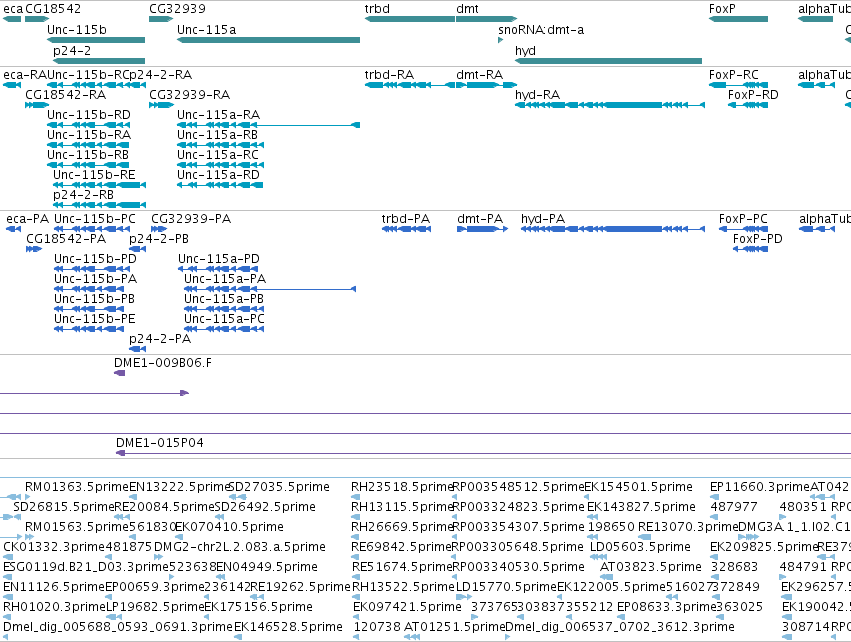The image size is (851, 642).
Task: Click the p24-2-RB transcript
Action: click(x=99, y=205)
